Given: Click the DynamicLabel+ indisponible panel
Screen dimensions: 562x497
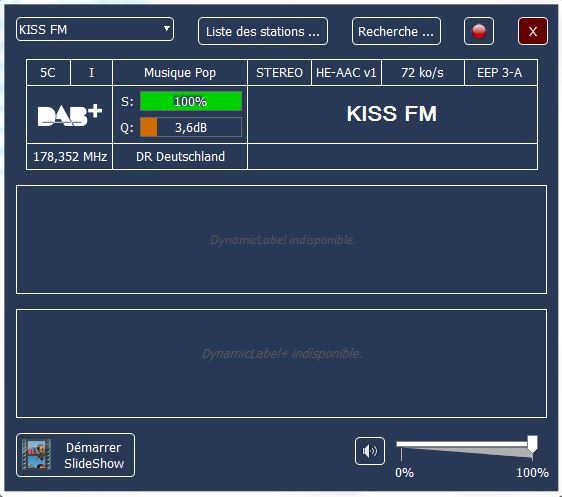Looking at the screenshot, I should (x=281, y=363).
